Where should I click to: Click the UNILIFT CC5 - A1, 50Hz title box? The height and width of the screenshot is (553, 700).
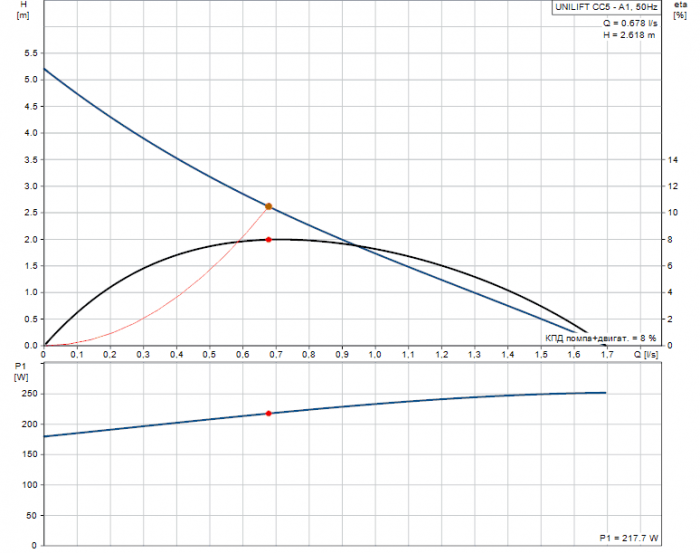click(x=606, y=7)
